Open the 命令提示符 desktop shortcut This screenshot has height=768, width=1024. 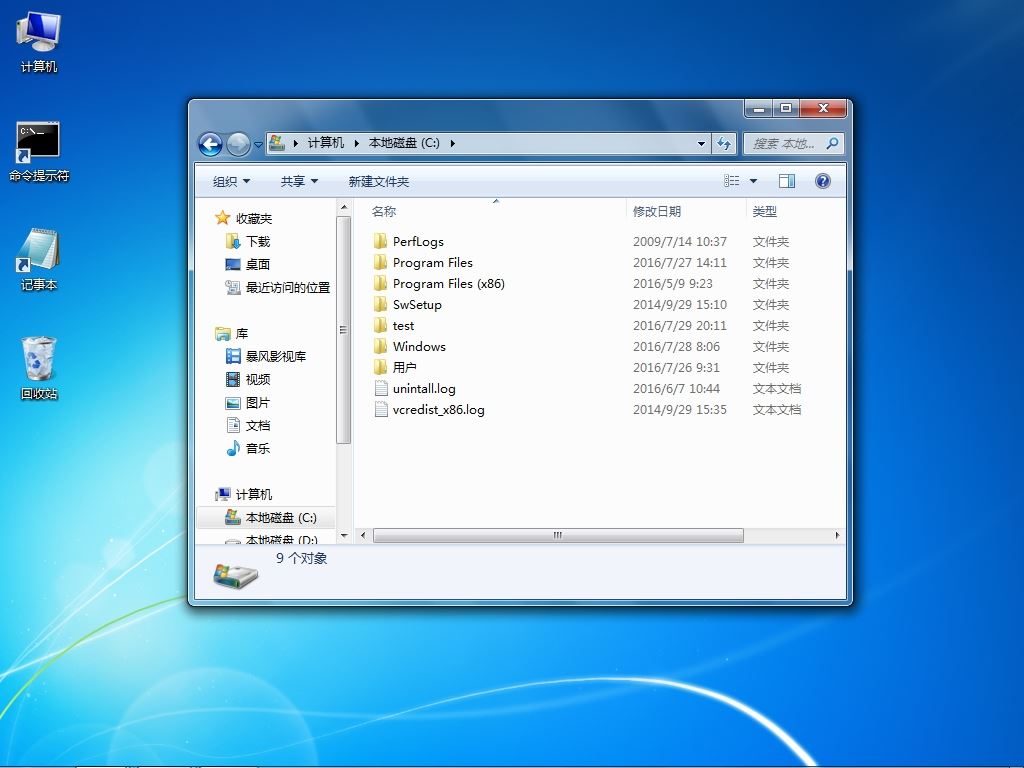[39, 152]
